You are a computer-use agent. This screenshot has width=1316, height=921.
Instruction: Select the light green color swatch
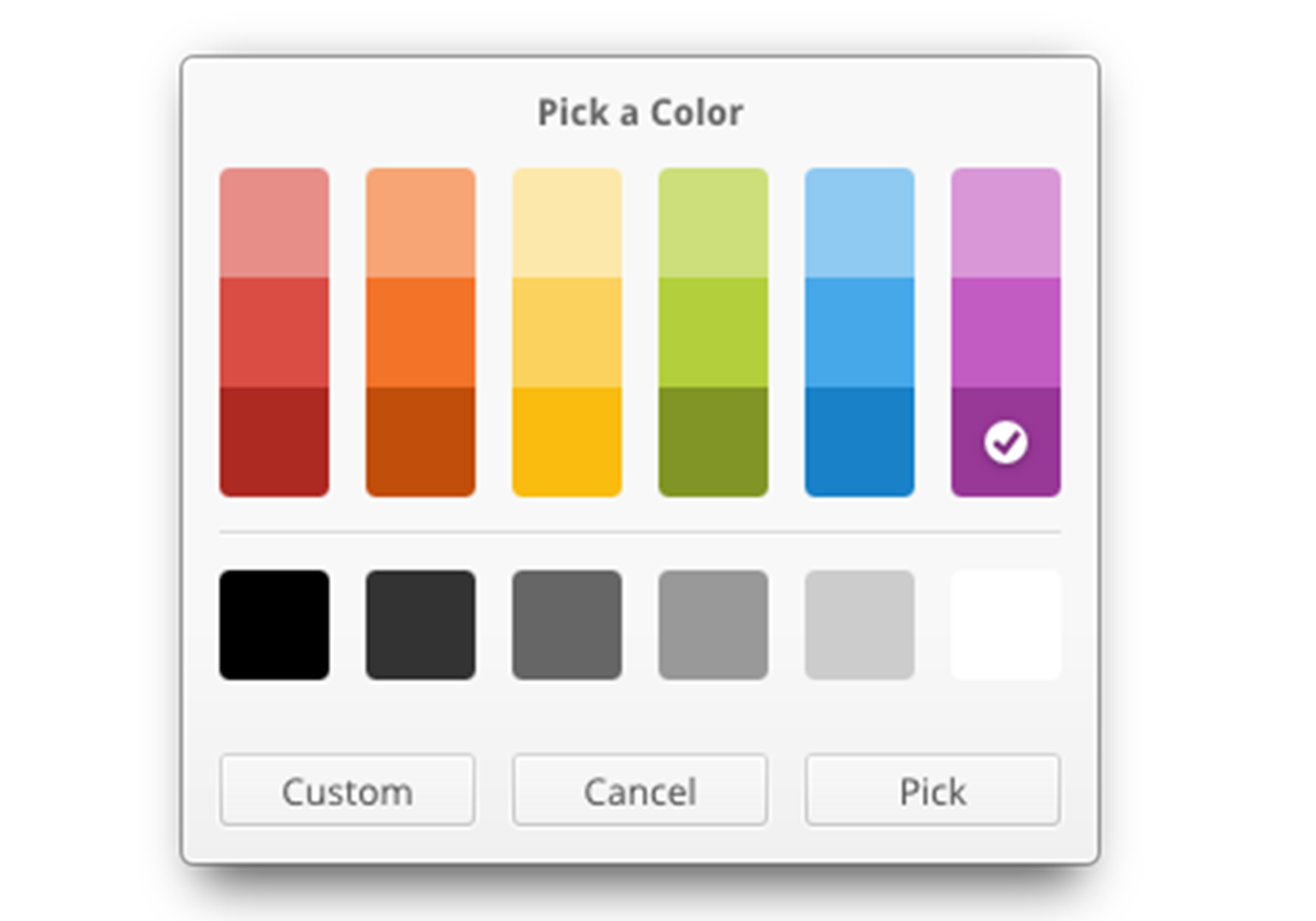tap(713, 222)
